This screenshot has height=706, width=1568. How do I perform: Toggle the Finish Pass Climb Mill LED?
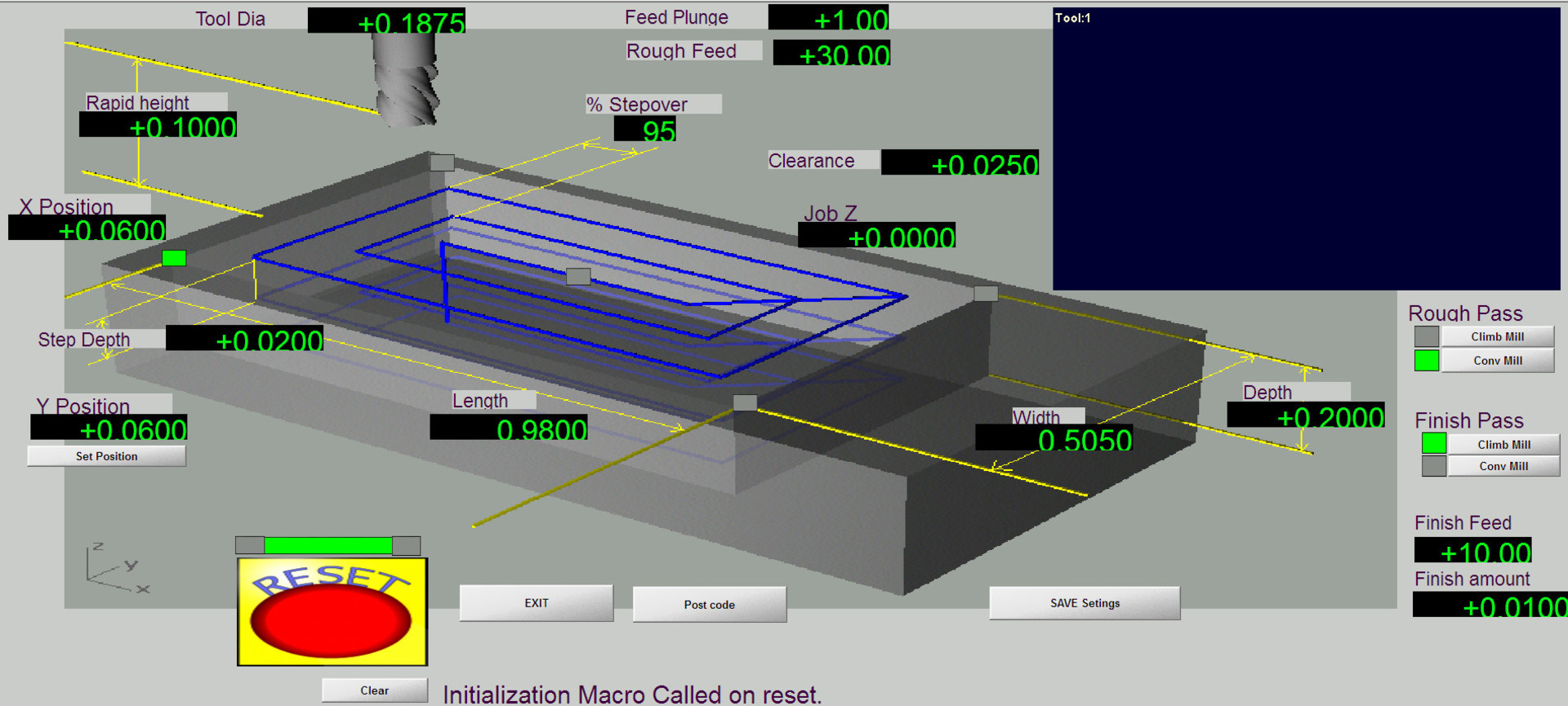click(x=1433, y=444)
